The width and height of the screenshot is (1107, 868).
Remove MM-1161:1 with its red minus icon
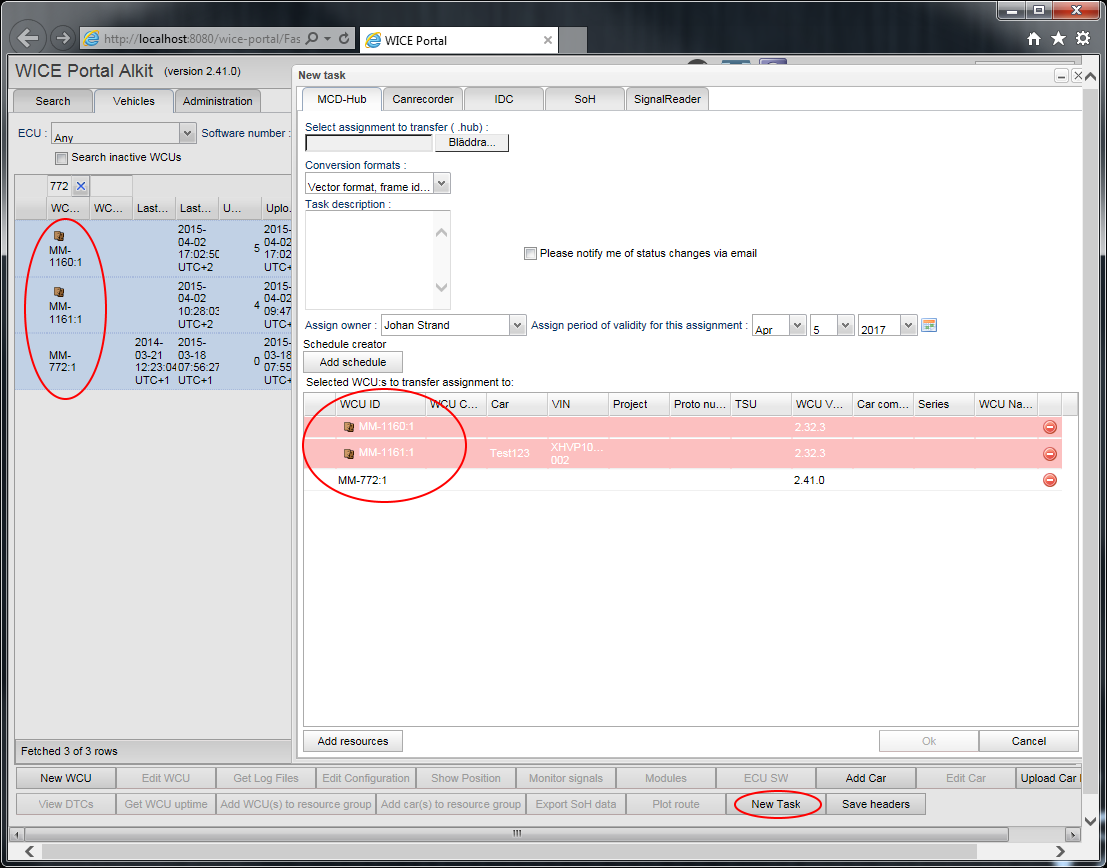tap(1049, 454)
